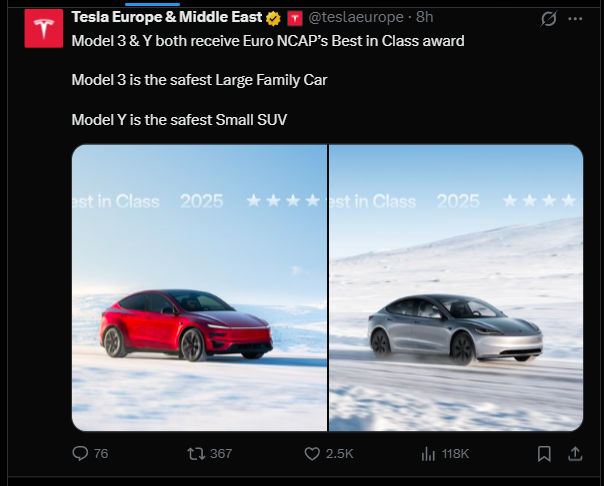Open the silver Model 3 image
The height and width of the screenshot is (486, 604).
coord(456,288)
